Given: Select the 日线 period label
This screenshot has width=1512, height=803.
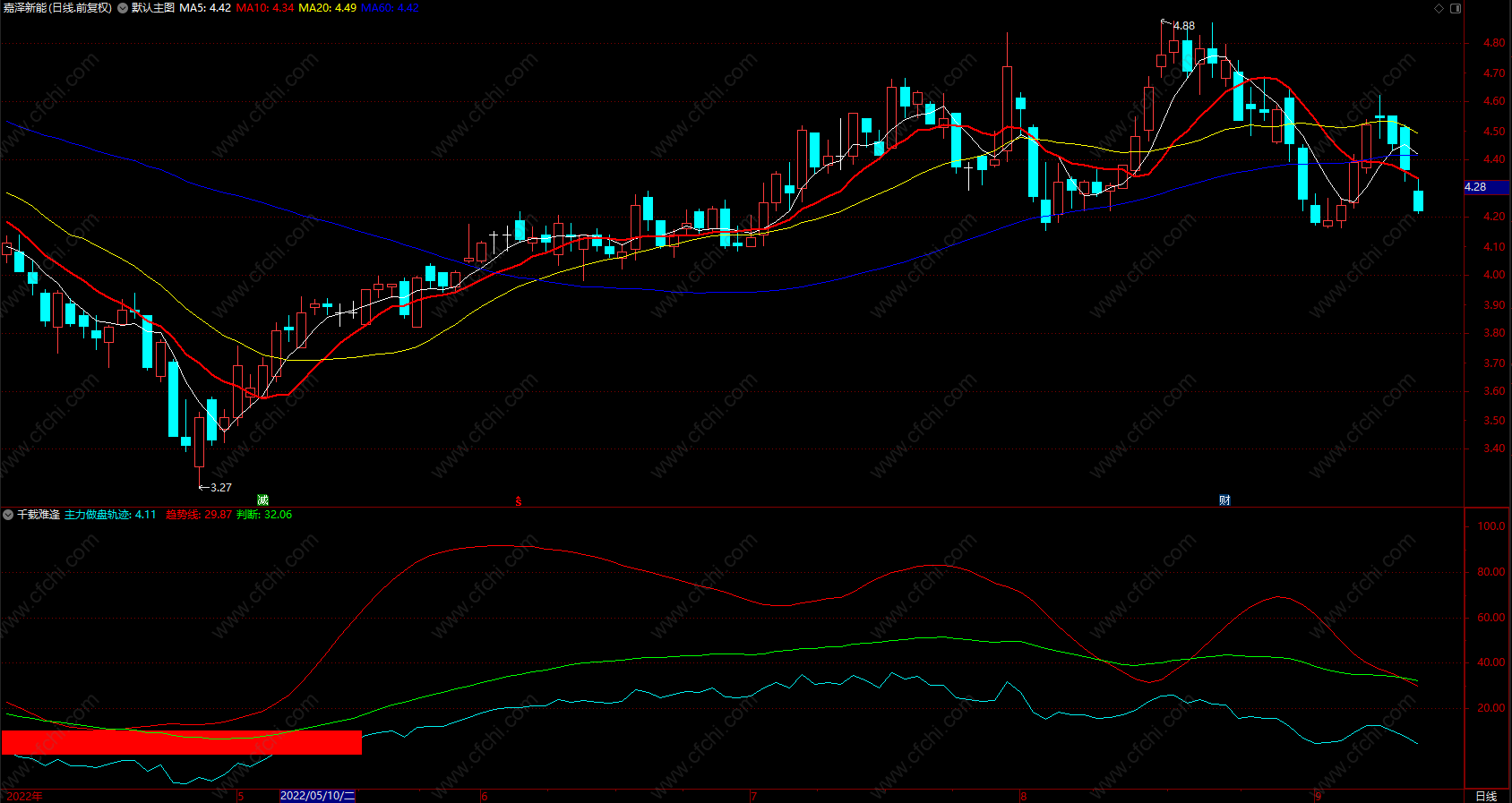Looking at the screenshot, I should click(1486, 796).
